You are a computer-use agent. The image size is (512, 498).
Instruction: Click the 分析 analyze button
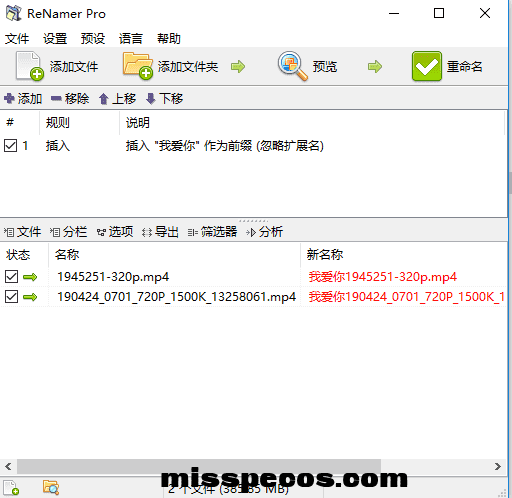pos(264,232)
